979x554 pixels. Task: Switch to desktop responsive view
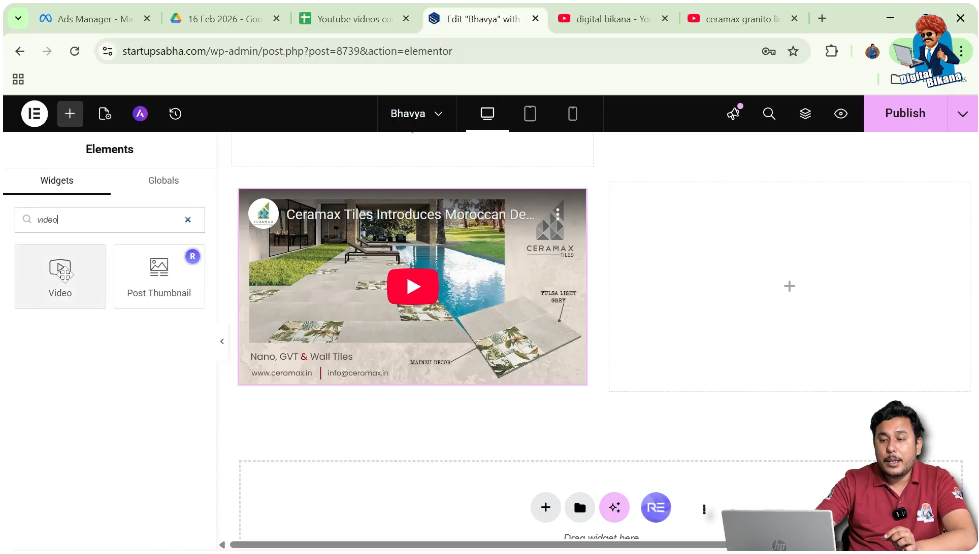(x=487, y=114)
